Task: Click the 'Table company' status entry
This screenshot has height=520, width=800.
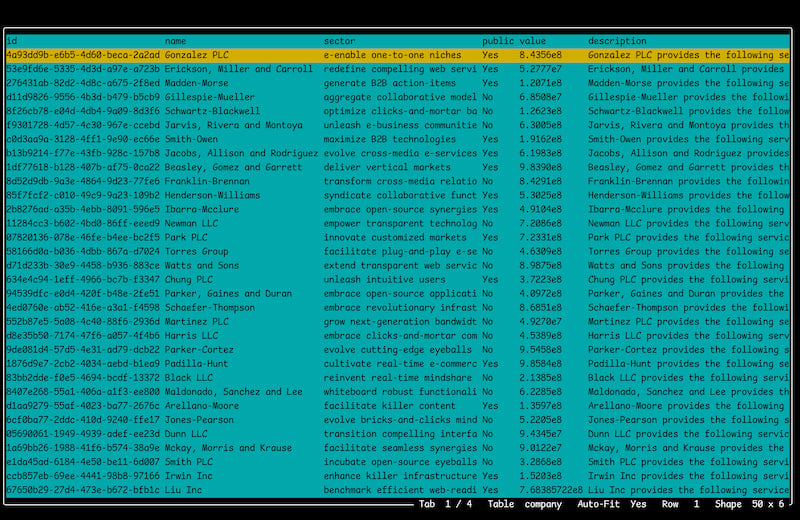Action: tap(524, 504)
